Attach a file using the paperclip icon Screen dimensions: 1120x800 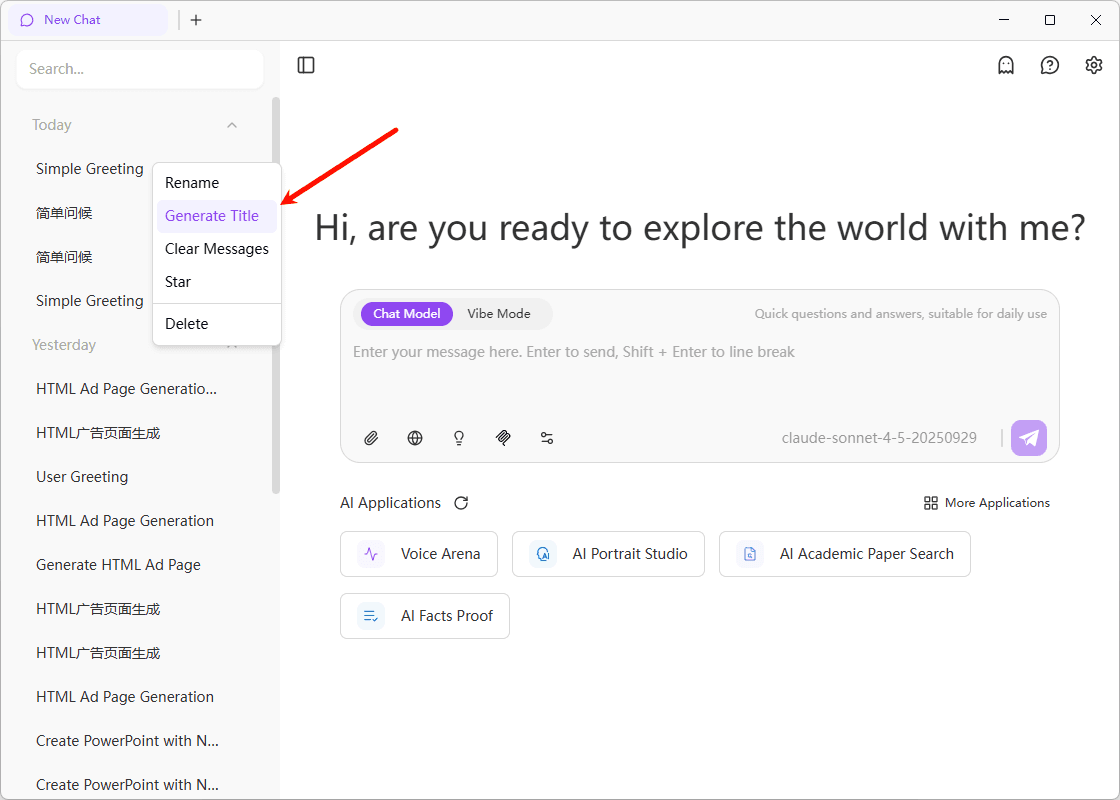click(x=371, y=438)
